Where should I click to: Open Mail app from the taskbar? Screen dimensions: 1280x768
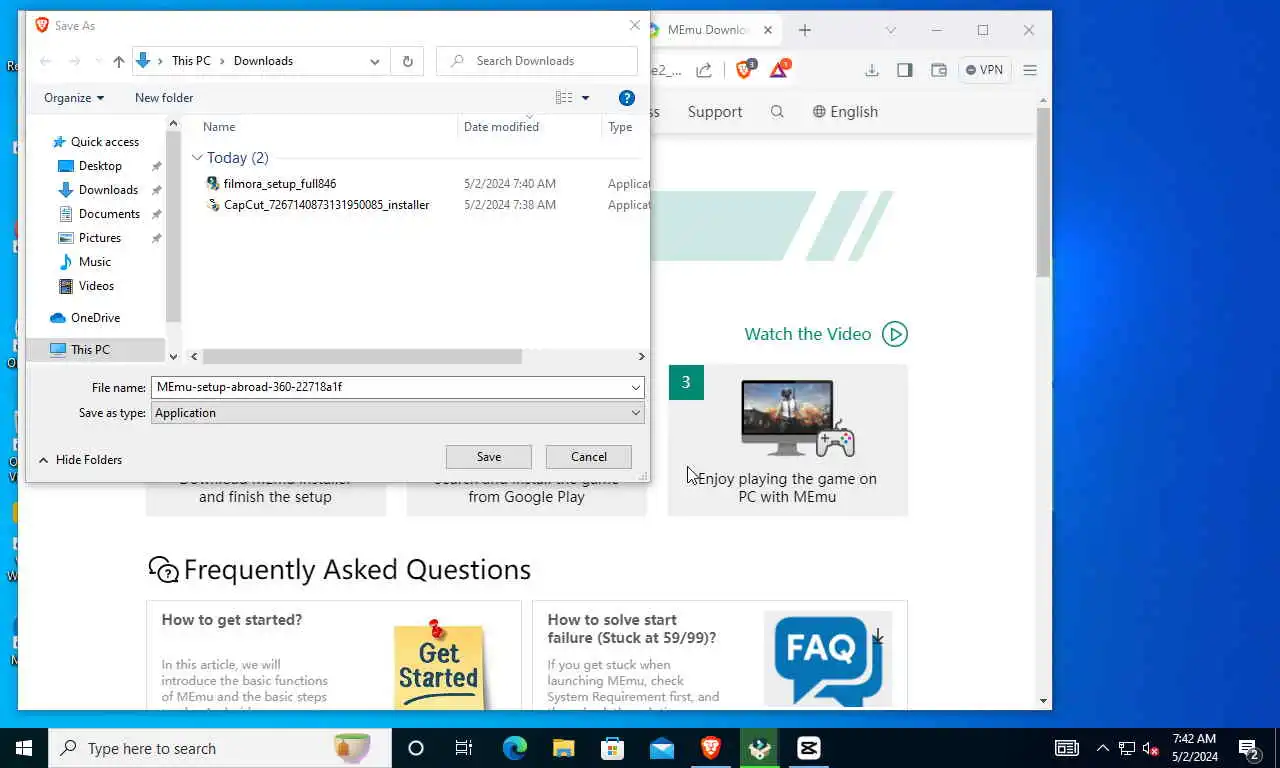pyautogui.click(x=662, y=748)
